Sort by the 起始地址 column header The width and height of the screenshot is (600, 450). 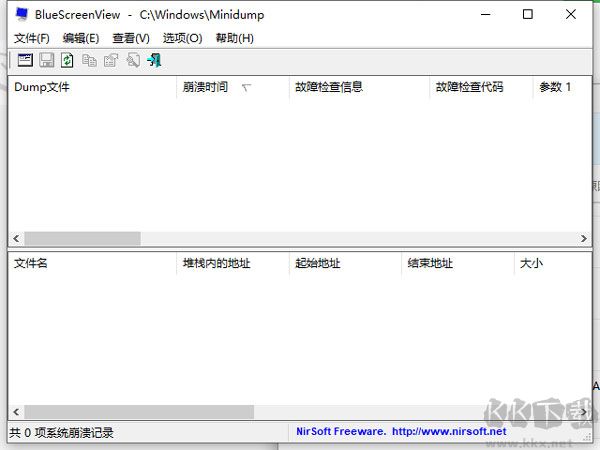click(345, 263)
